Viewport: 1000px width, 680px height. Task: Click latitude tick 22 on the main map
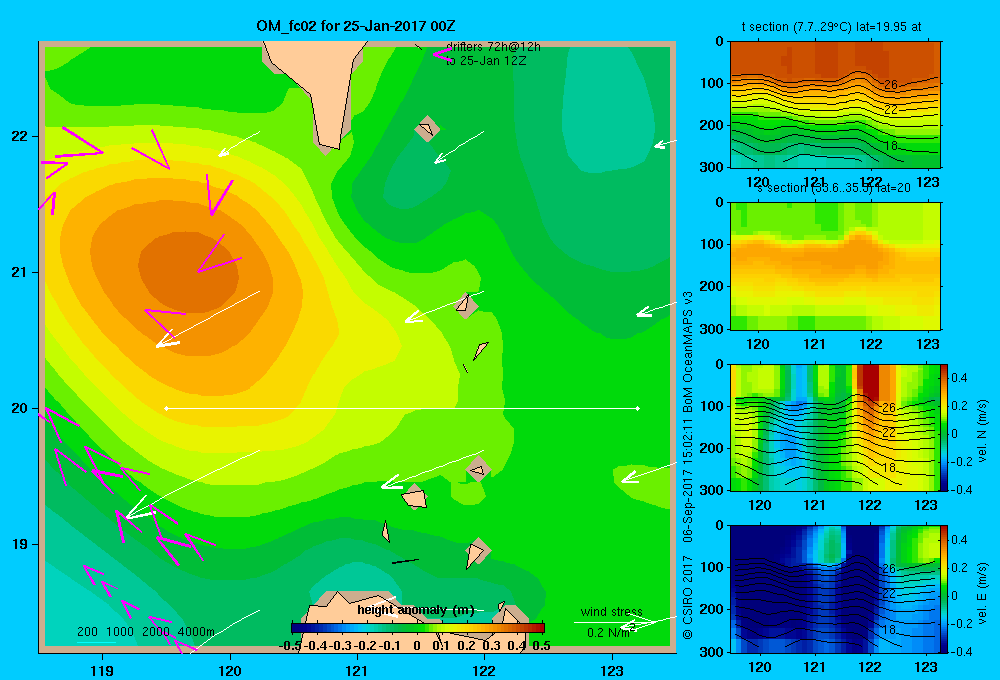(x=20, y=136)
